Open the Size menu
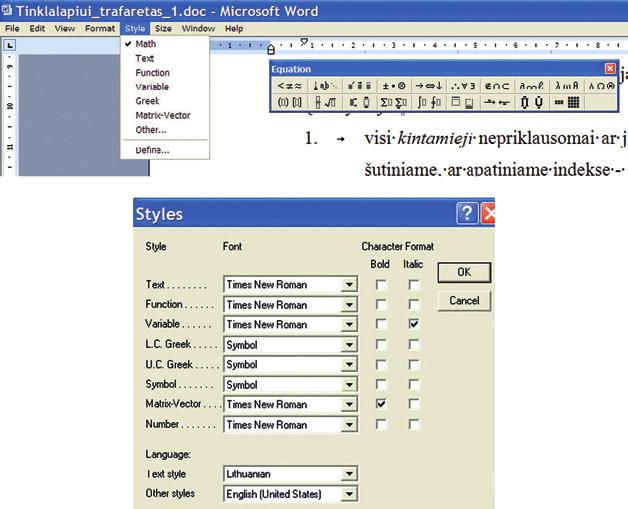The image size is (628, 509). [x=163, y=28]
